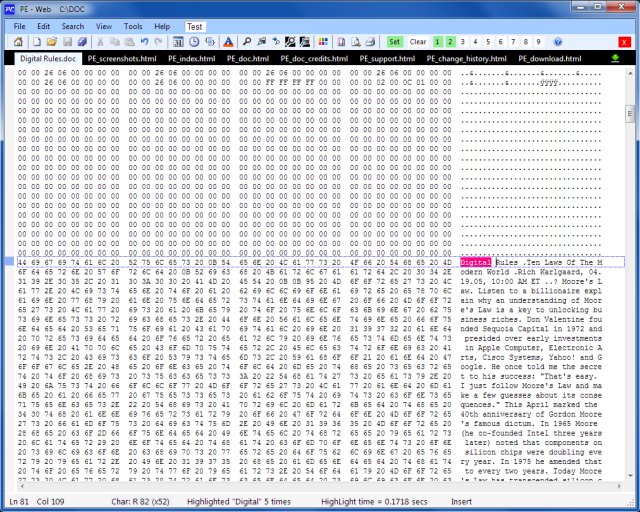Click status bar text Ln 81

coord(19,502)
